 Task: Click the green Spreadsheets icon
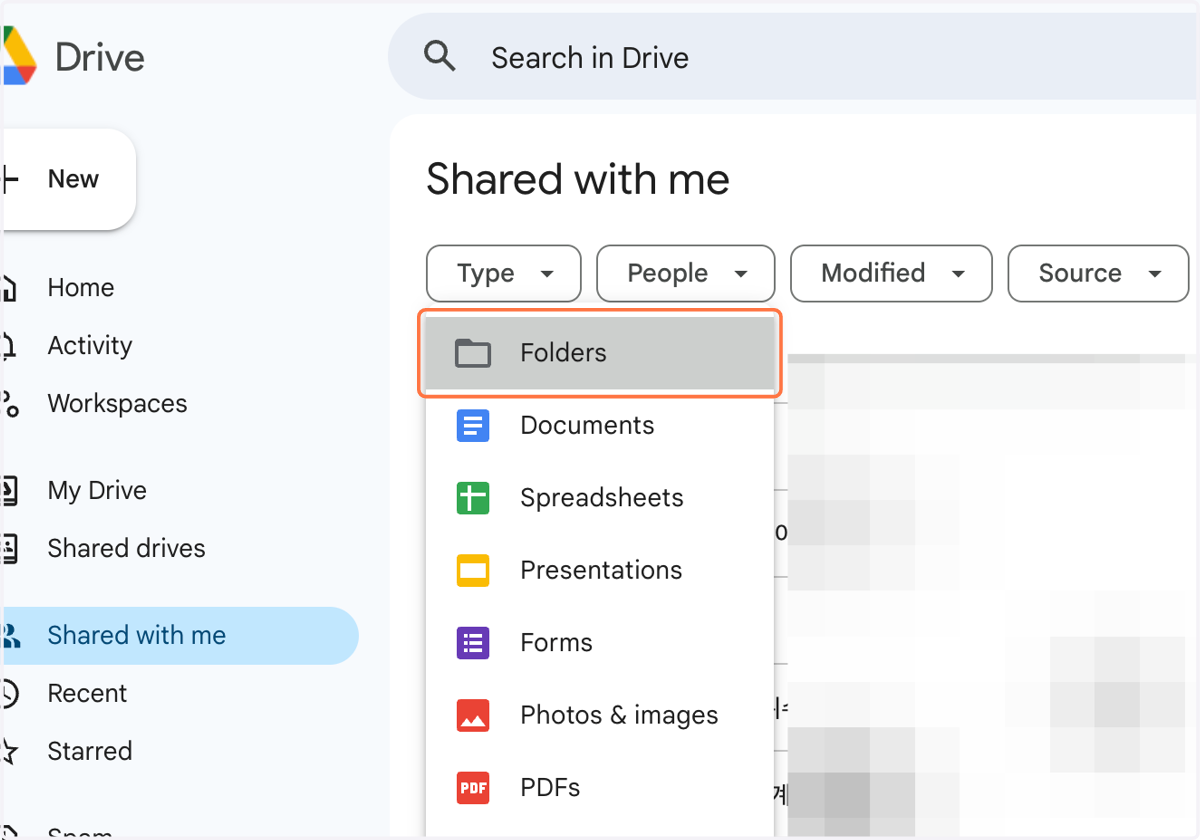point(473,498)
